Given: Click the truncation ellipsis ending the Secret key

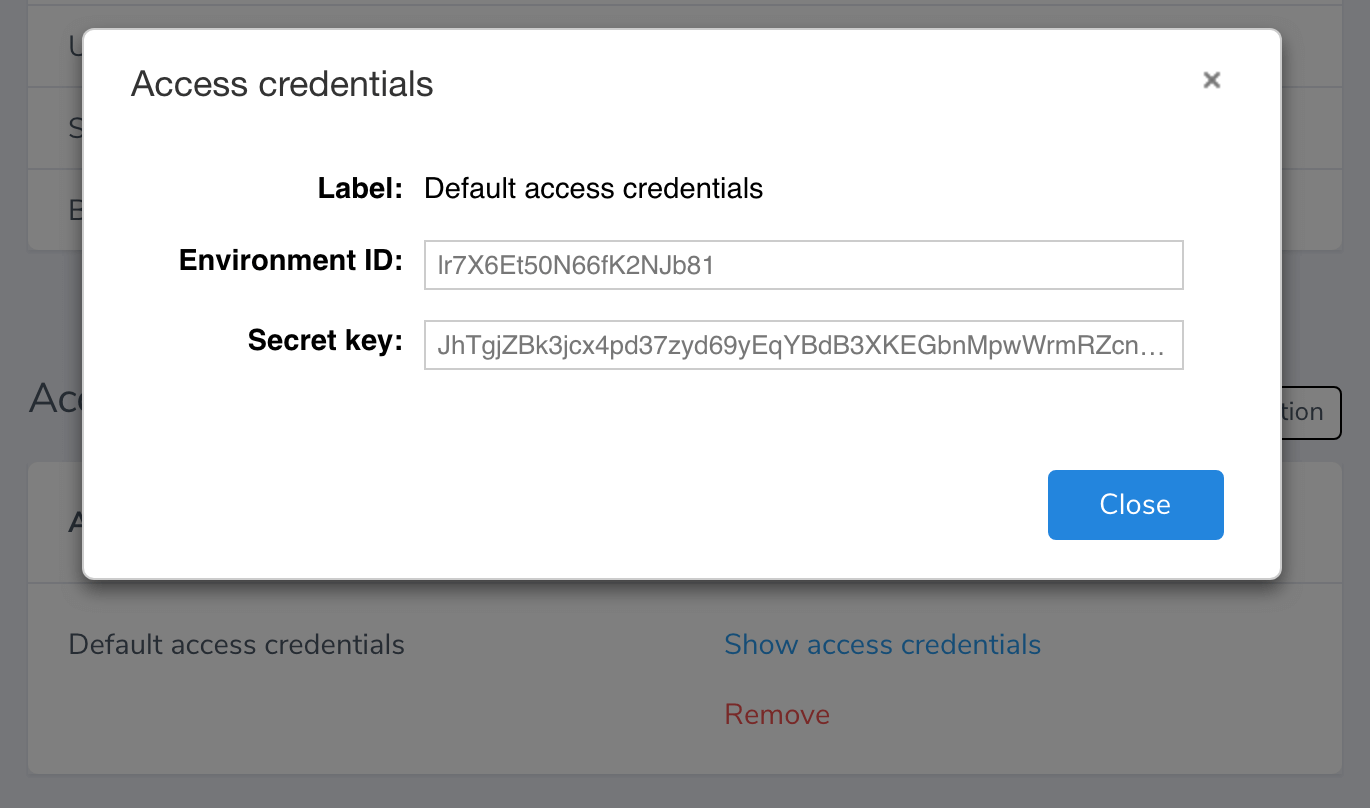Looking at the screenshot, I should click(1153, 346).
